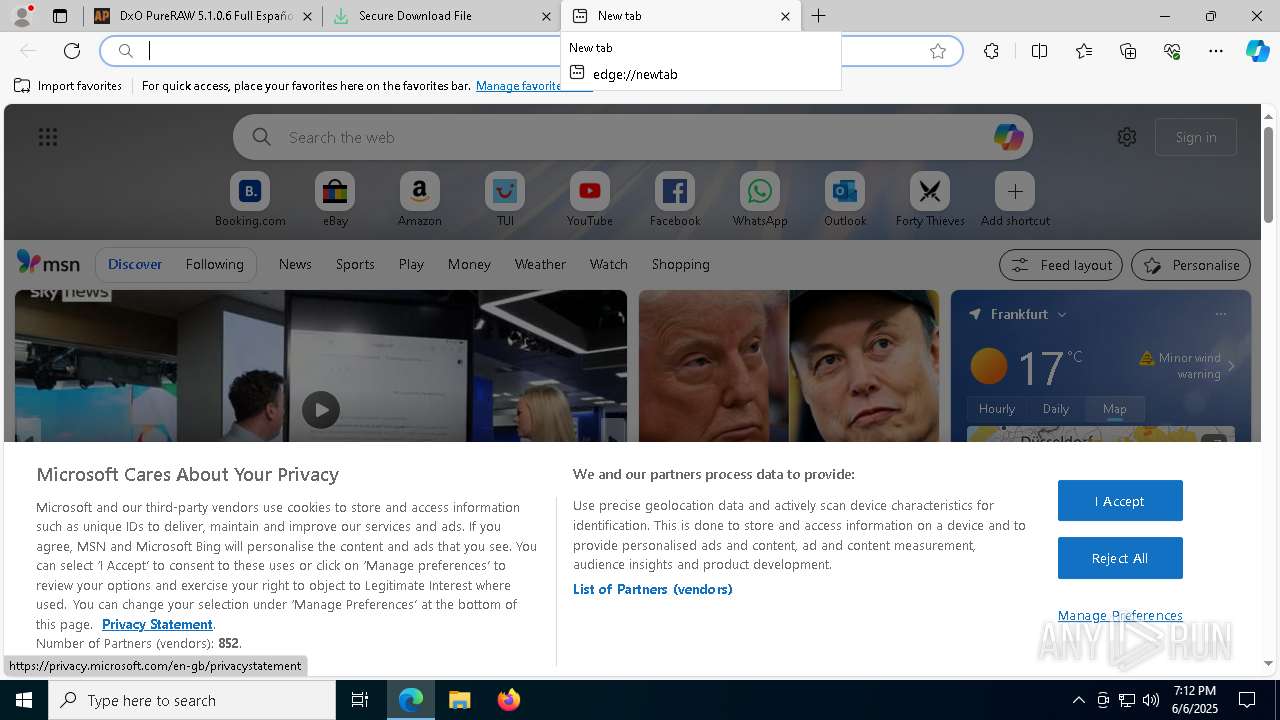Open the Edge profile icon
1280x720 pixels.
22,16
